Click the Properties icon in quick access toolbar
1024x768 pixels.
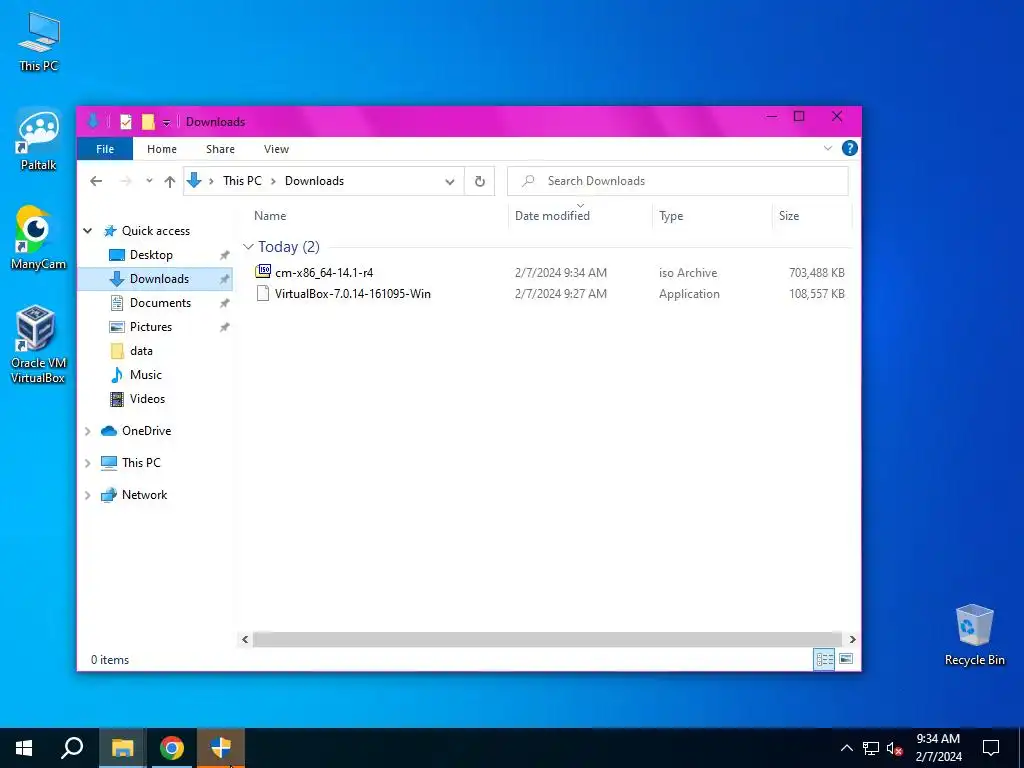126,121
